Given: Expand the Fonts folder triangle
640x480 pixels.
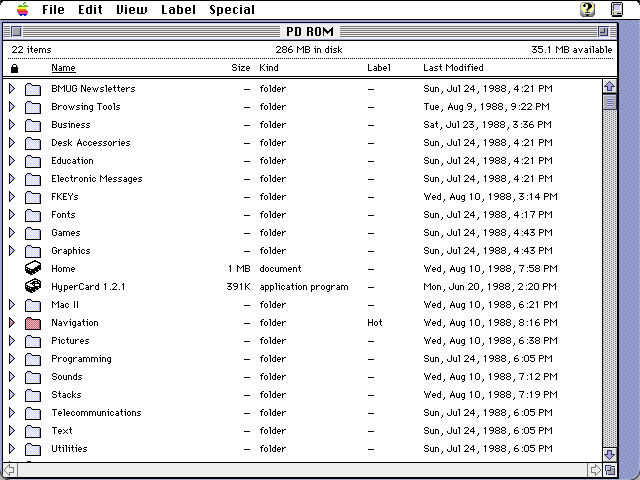Looking at the screenshot, I should (12, 214).
